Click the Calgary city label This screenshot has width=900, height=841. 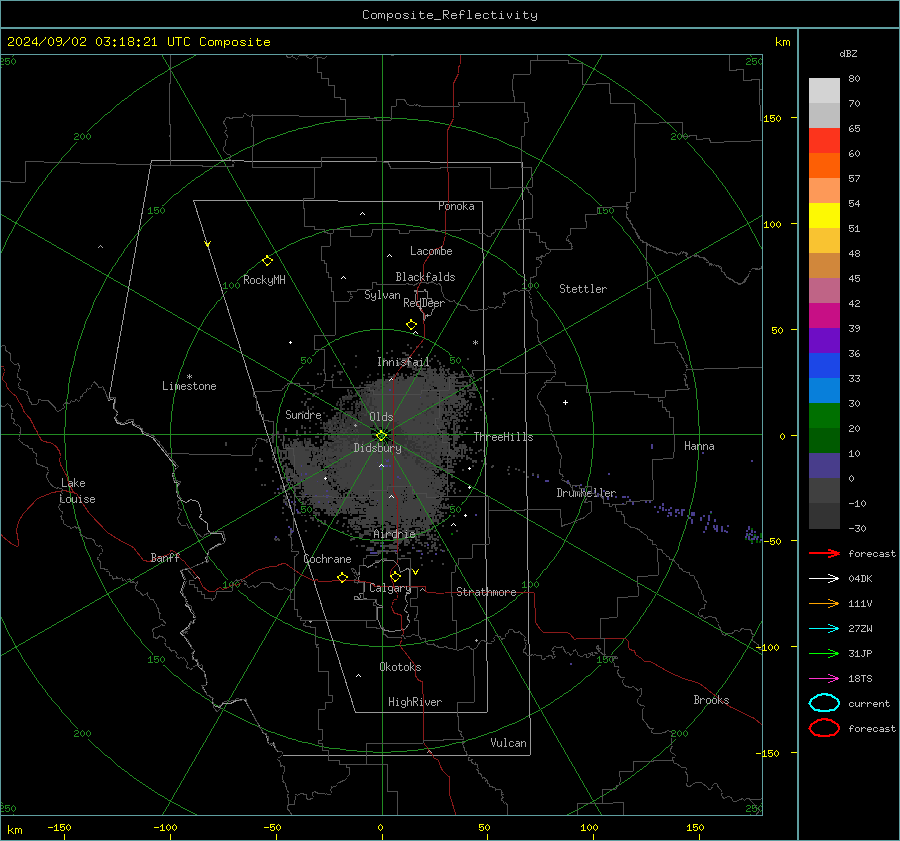click(390, 588)
